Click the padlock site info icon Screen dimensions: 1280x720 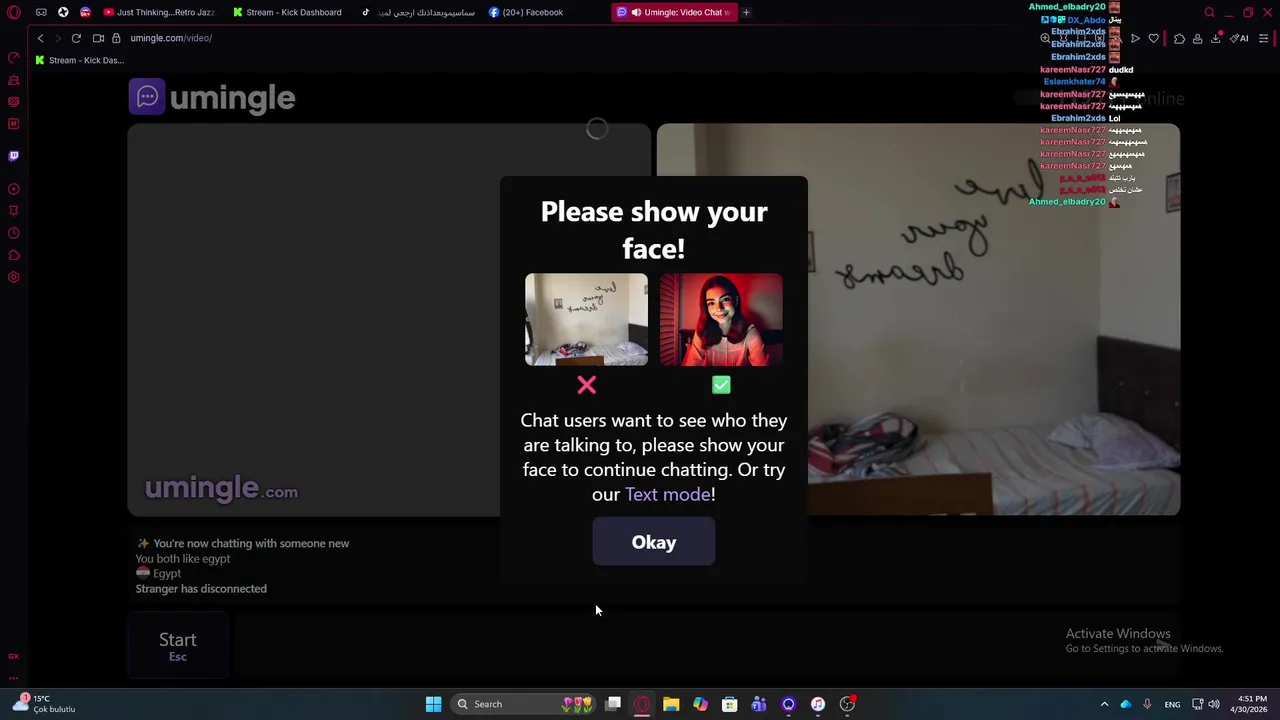coord(116,38)
